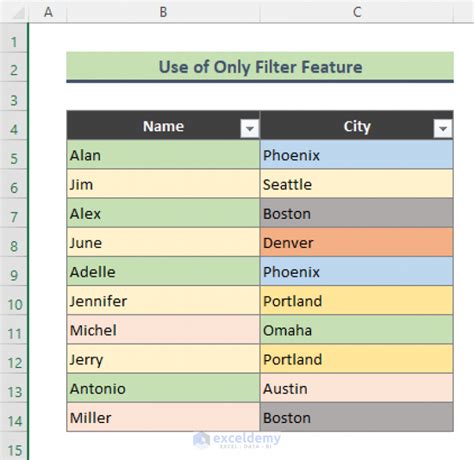Click the City header cell
This screenshot has height=460, width=474.
point(357,125)
